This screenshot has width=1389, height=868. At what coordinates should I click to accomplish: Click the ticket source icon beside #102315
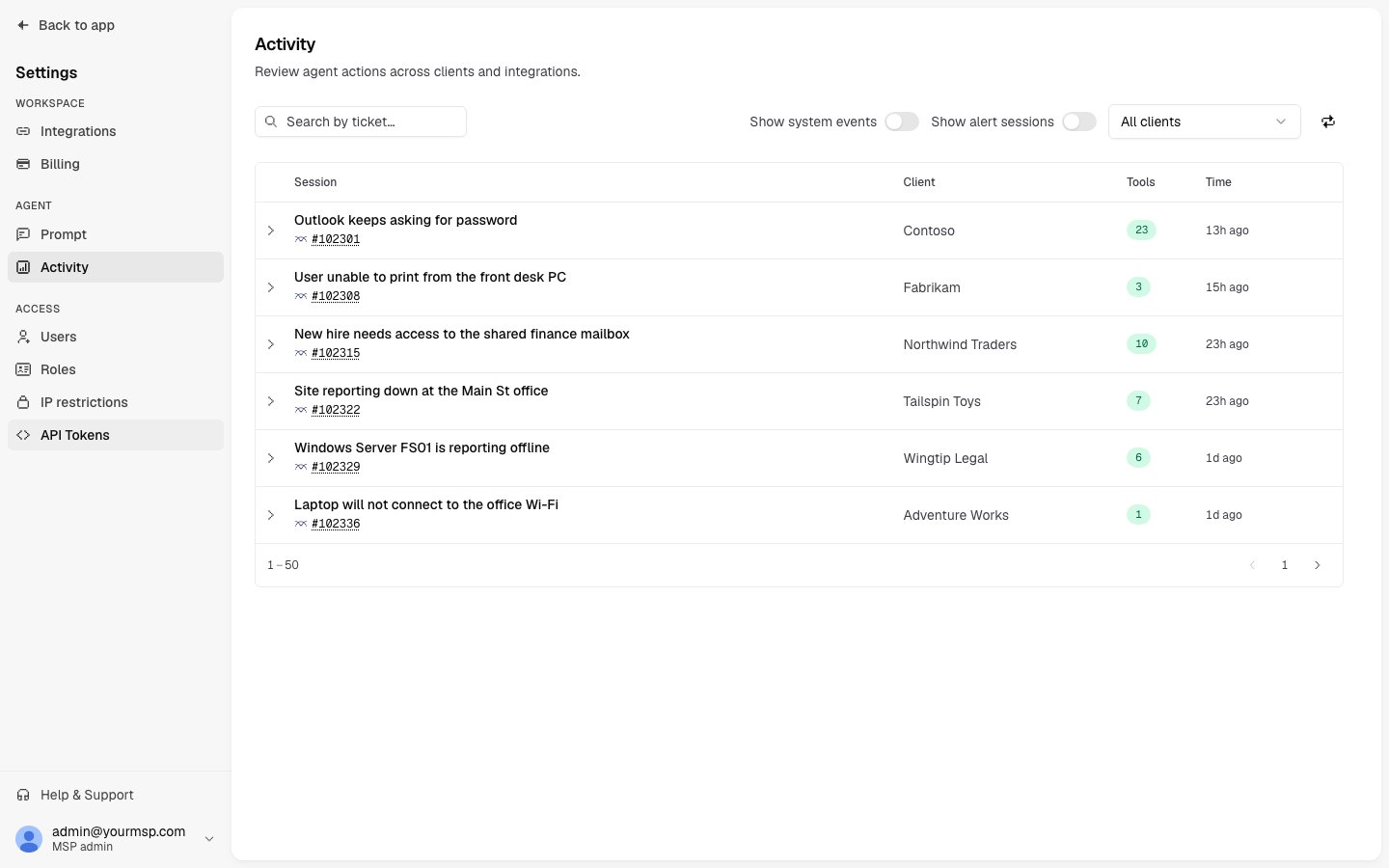coord(301,353)
